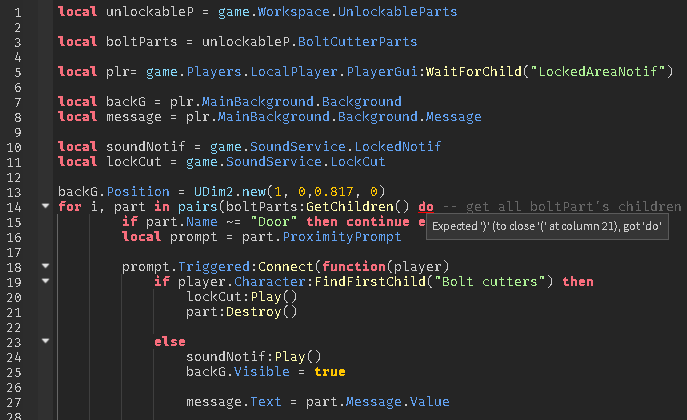687x420 pixels.
Task: Collapse the for loop fold arrow at line 14
Action: coord(46,205)
